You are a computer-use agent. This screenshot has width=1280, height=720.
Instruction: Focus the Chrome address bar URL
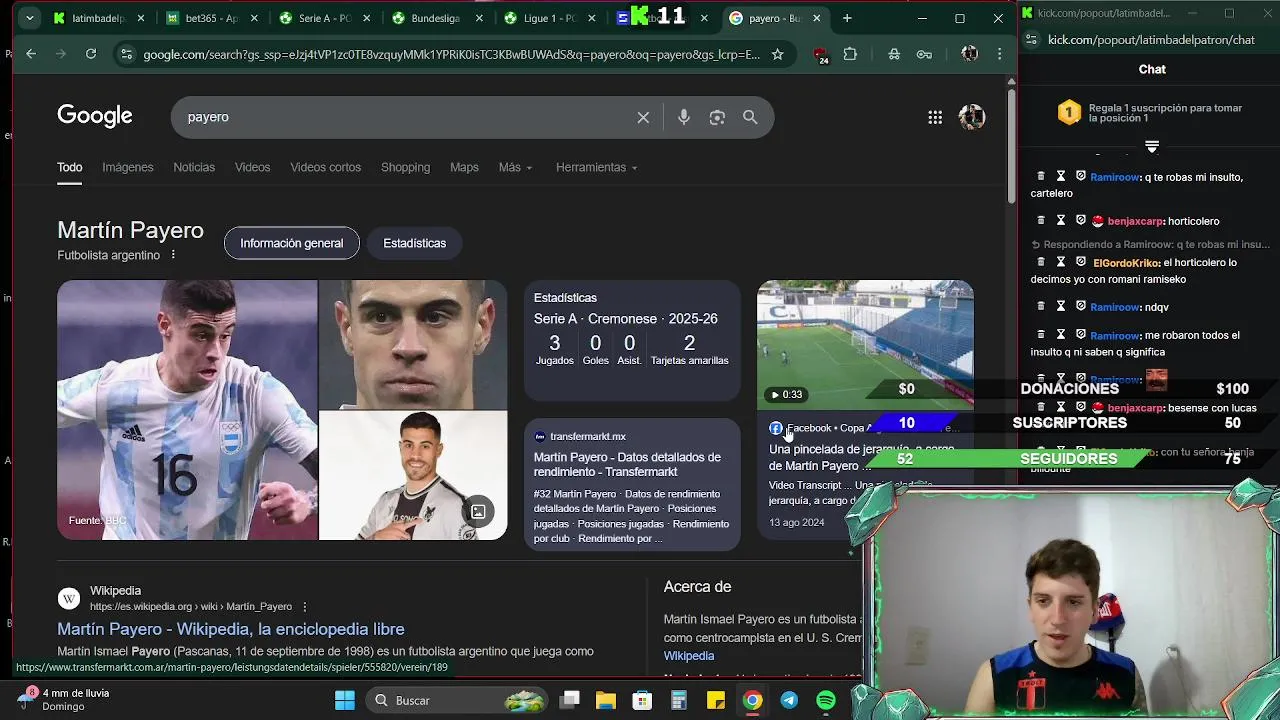tap(450, 54)
